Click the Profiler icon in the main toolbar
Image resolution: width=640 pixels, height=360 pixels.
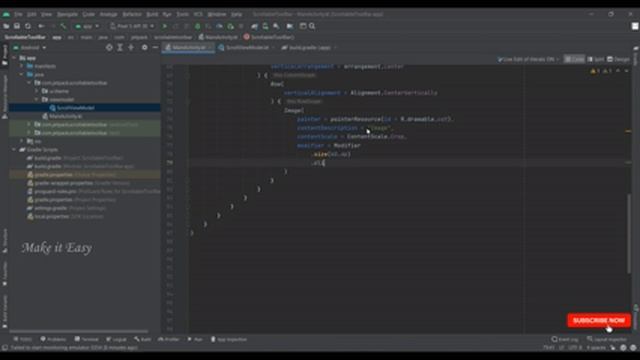point(219,26)
